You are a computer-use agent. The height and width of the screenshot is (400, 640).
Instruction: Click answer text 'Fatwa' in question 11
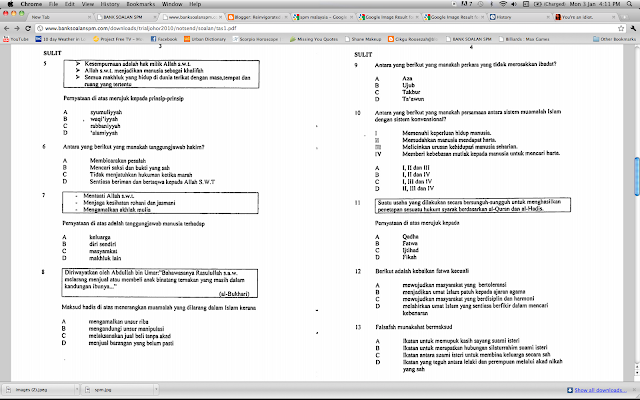tap(410, 244)
